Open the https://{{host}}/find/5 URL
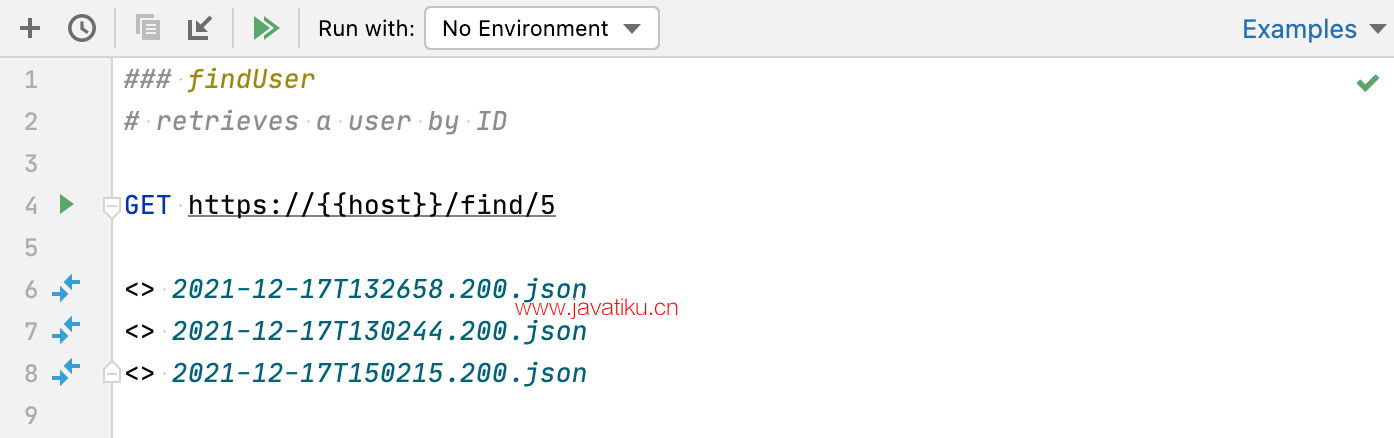The height and width of the screenshot is (438, 1394). click(x=371, y=206)
